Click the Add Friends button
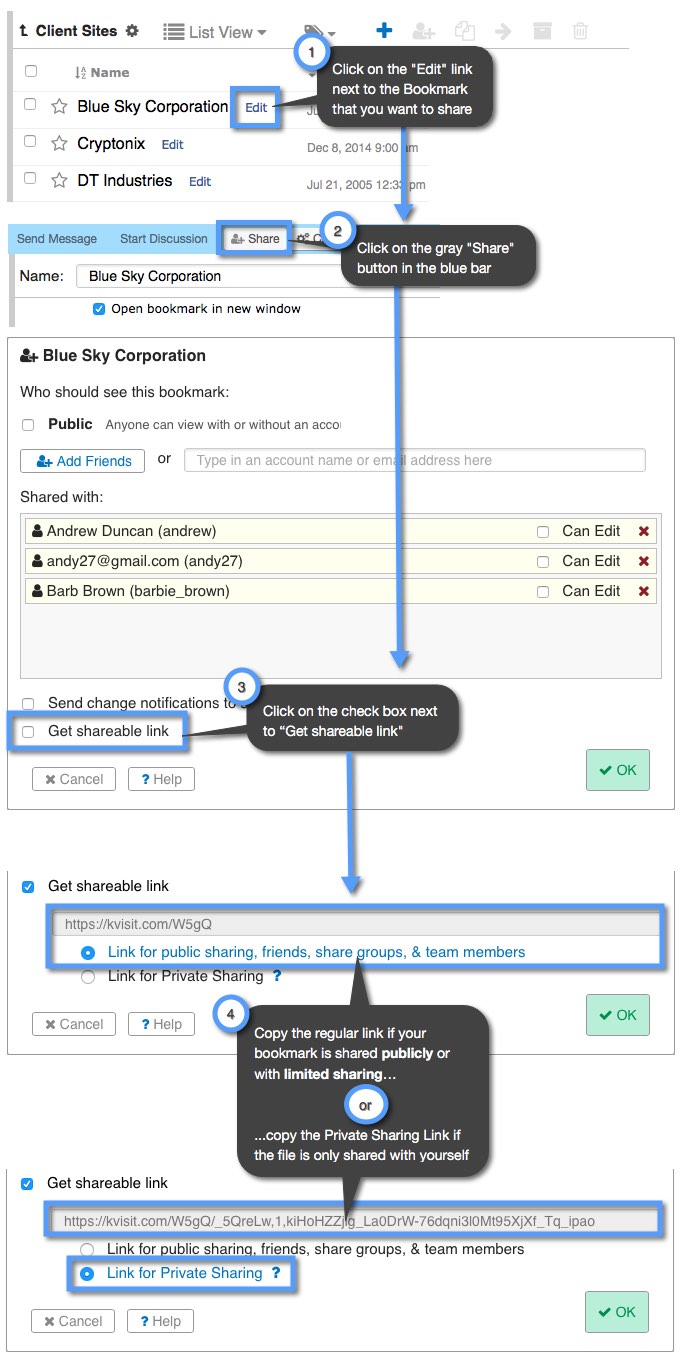 82,460
